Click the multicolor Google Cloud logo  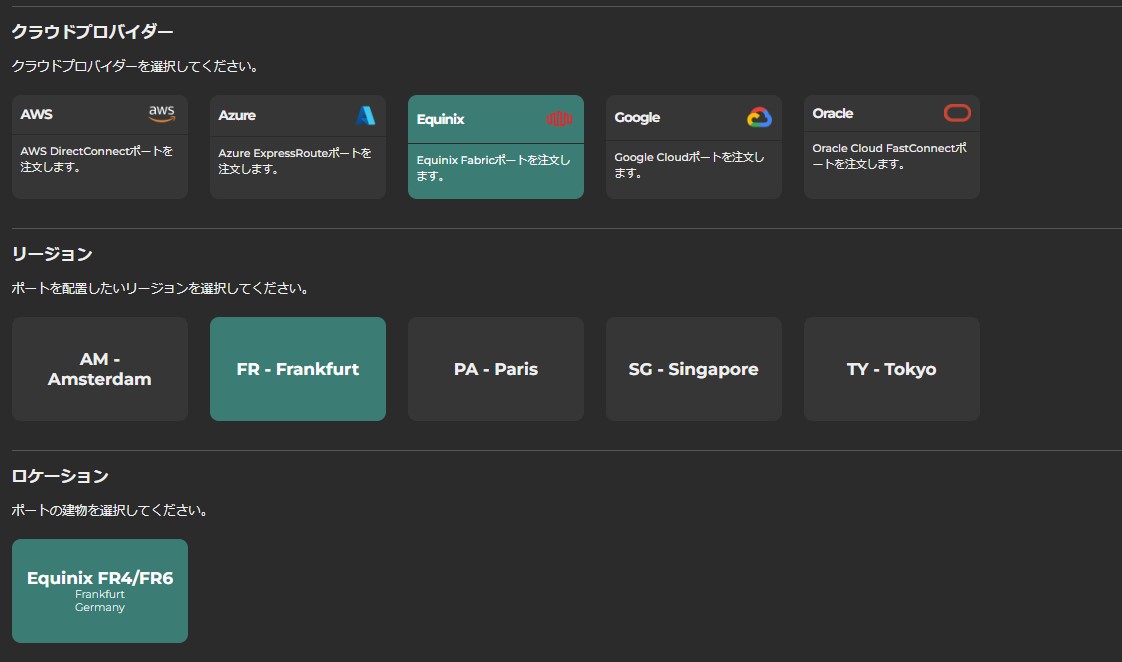tap(759, 117)
